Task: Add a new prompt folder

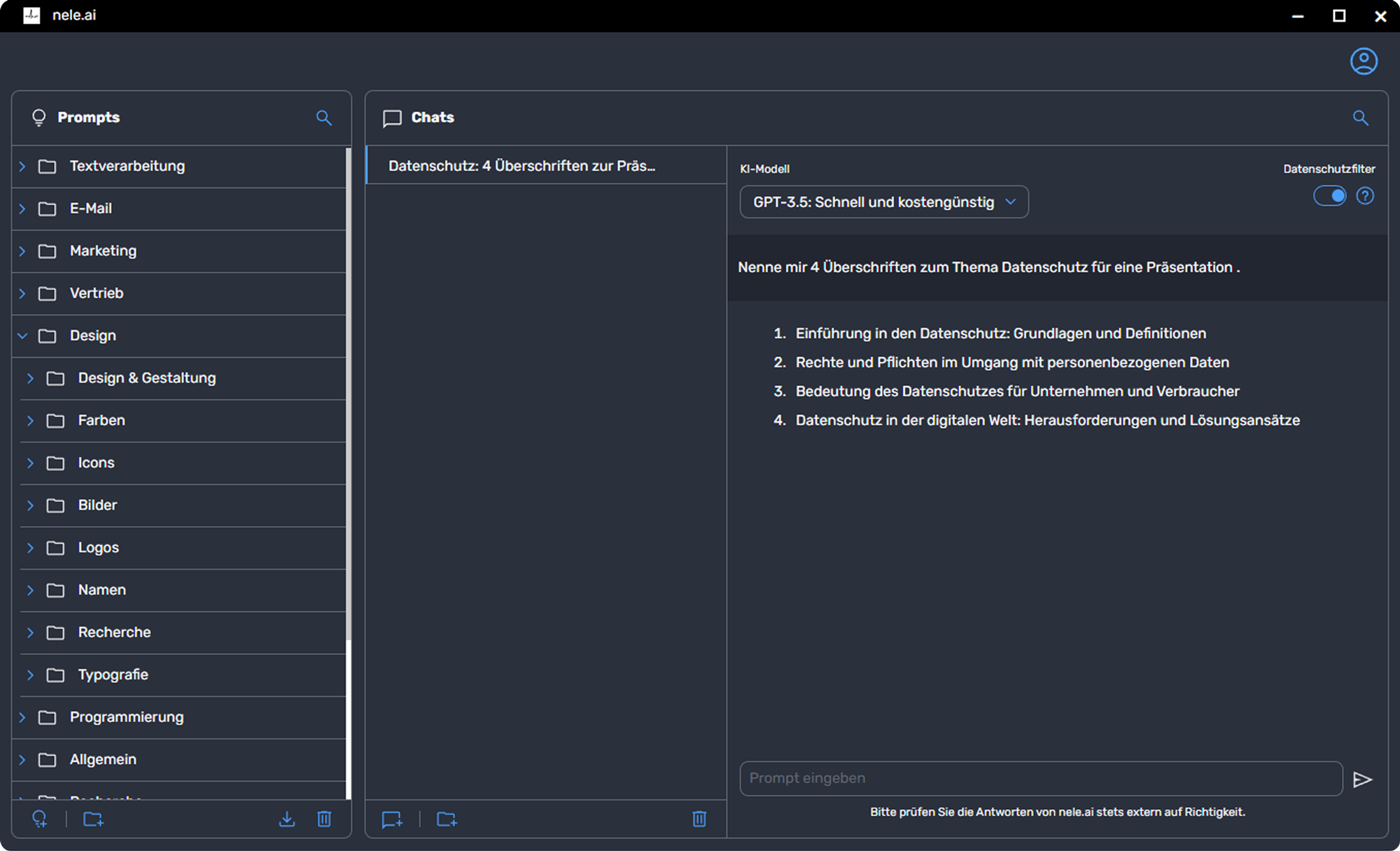Action: point(93,819)
